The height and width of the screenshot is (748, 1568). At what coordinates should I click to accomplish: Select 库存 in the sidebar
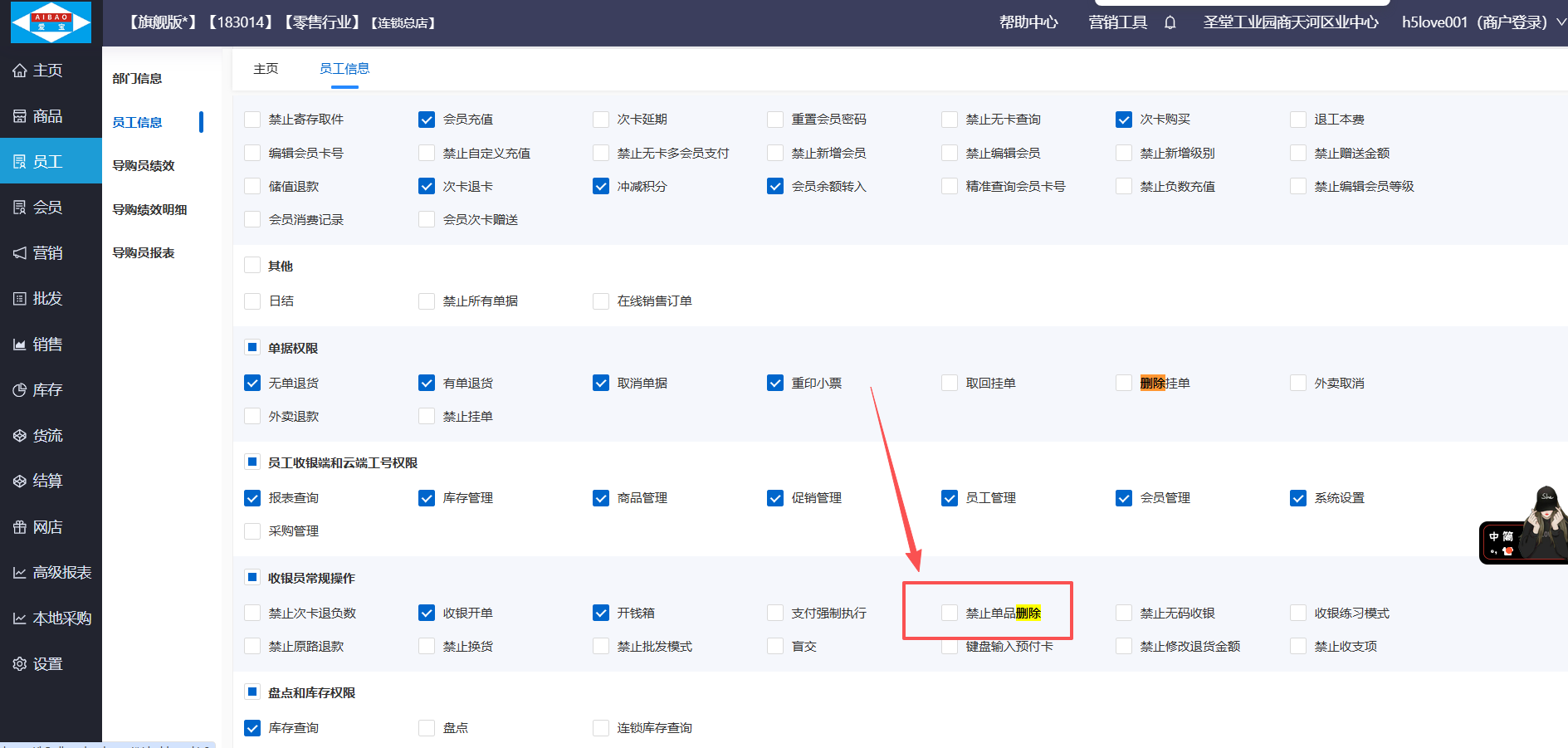click(x=48, y=390)
